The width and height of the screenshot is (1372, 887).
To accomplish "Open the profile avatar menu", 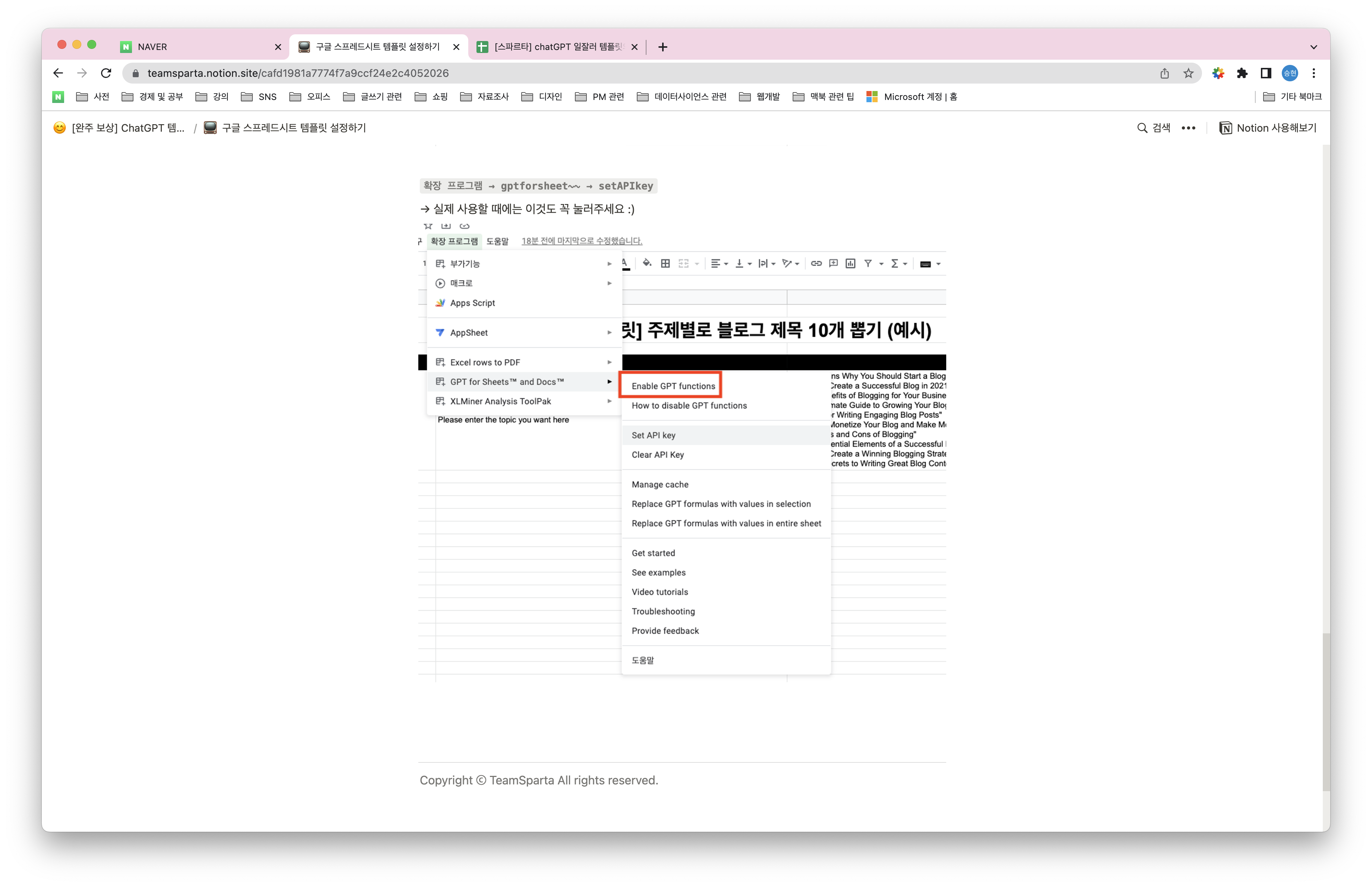I will pyautogui.click(x=1290, y=73).
